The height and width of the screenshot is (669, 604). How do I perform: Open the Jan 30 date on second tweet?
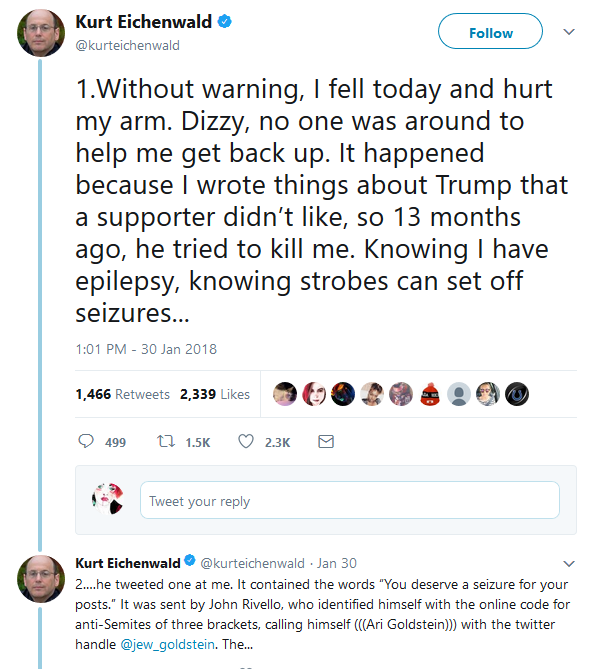tap(337, 563)
